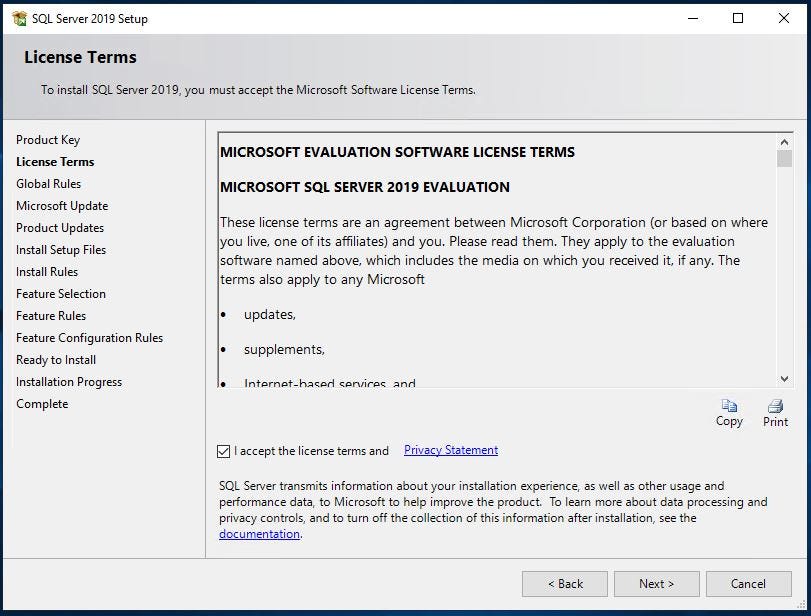Viewport: 811px width, 616px height.
Task: Select the Microsoft Update step
Action: [x=62, y=206]
